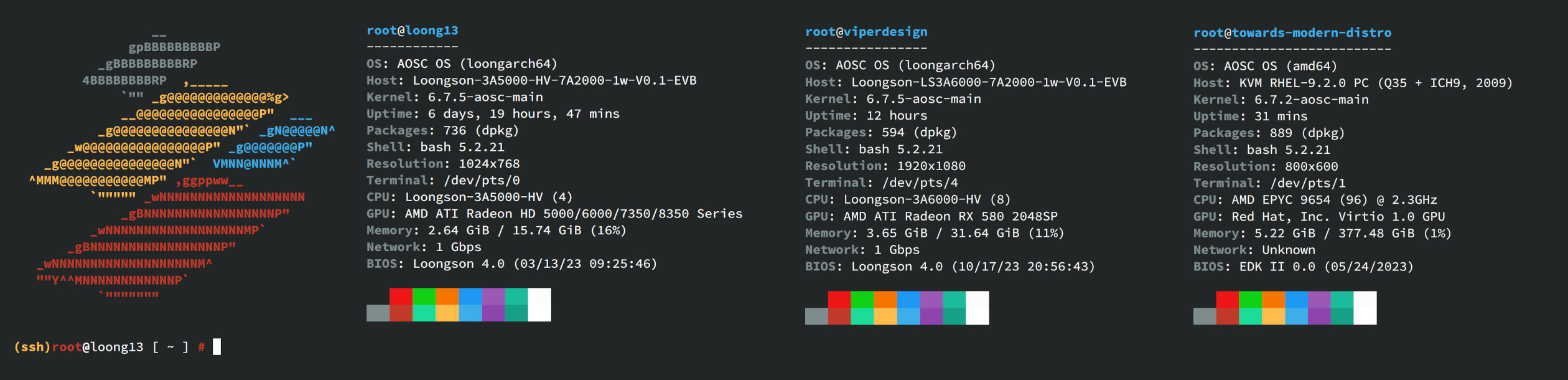
Task: Click the white cursor block at the prompt
Action: [x=217, y=347]
